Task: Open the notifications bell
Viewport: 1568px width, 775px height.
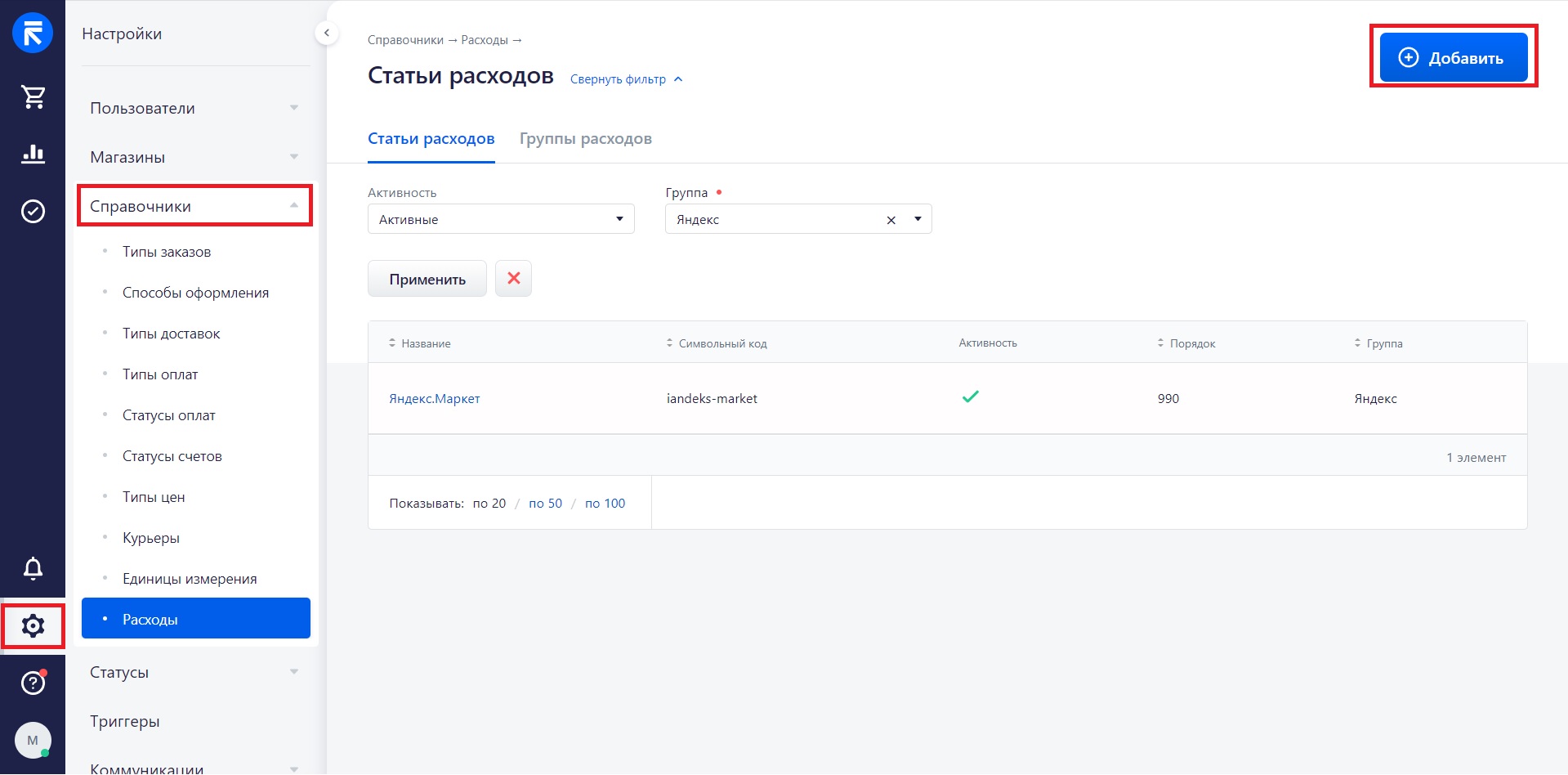Action: (33, 568)
